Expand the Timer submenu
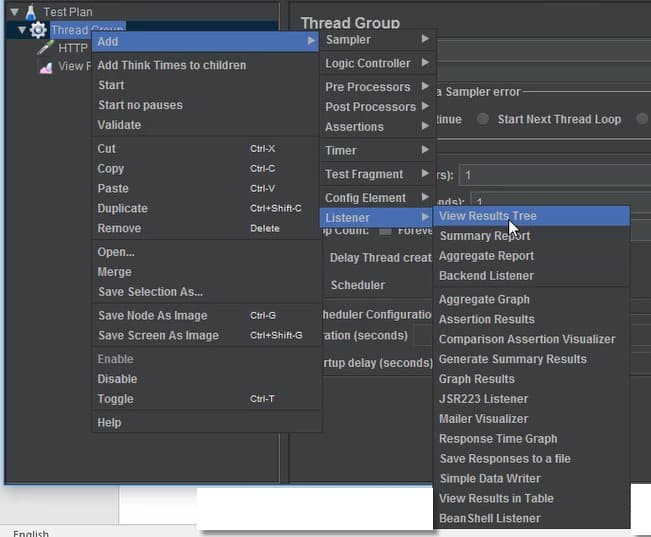651x537 pixels. tap(377, 151)
